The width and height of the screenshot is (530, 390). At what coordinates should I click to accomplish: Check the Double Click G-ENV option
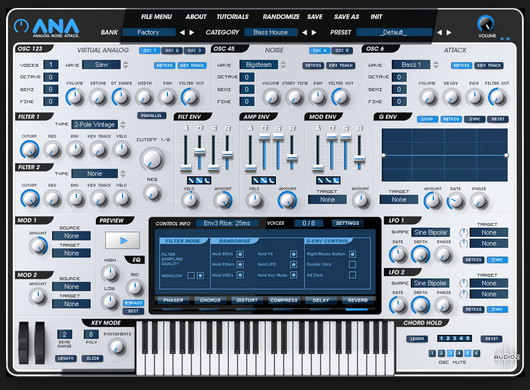click(x=352, y=264)
